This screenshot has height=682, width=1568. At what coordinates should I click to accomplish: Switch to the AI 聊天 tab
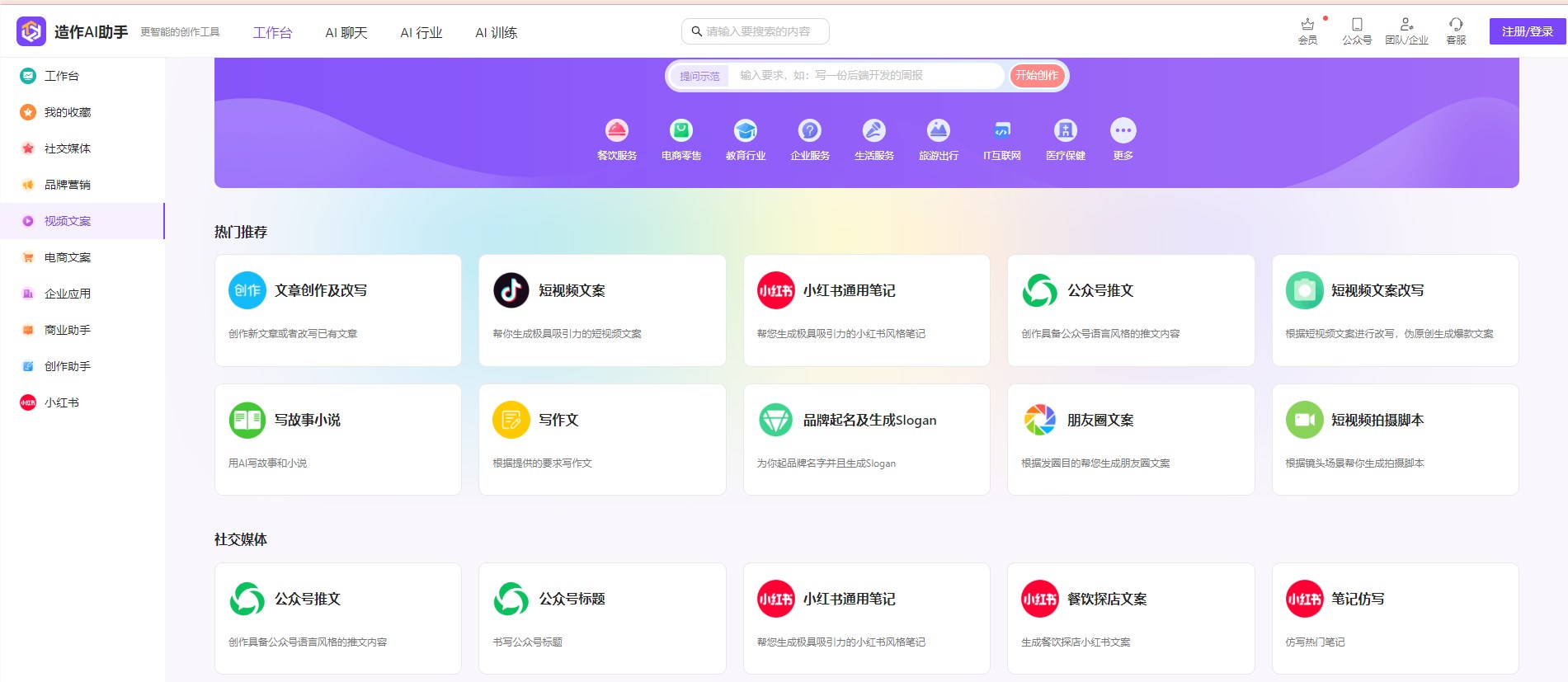point(346,33)
